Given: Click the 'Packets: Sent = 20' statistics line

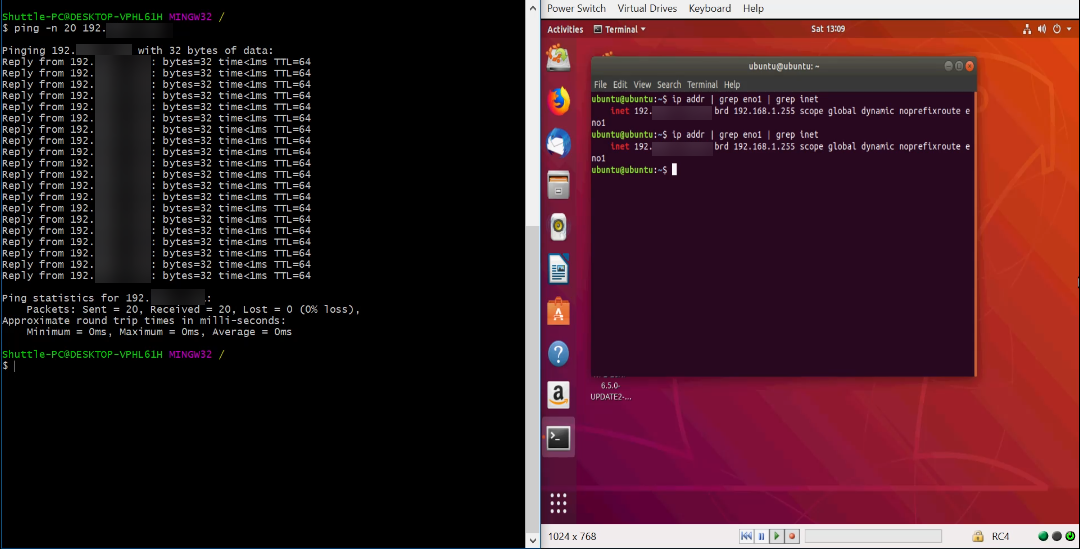Looking at the screenshot, I should pyautogui.click(x=193, y=309).
